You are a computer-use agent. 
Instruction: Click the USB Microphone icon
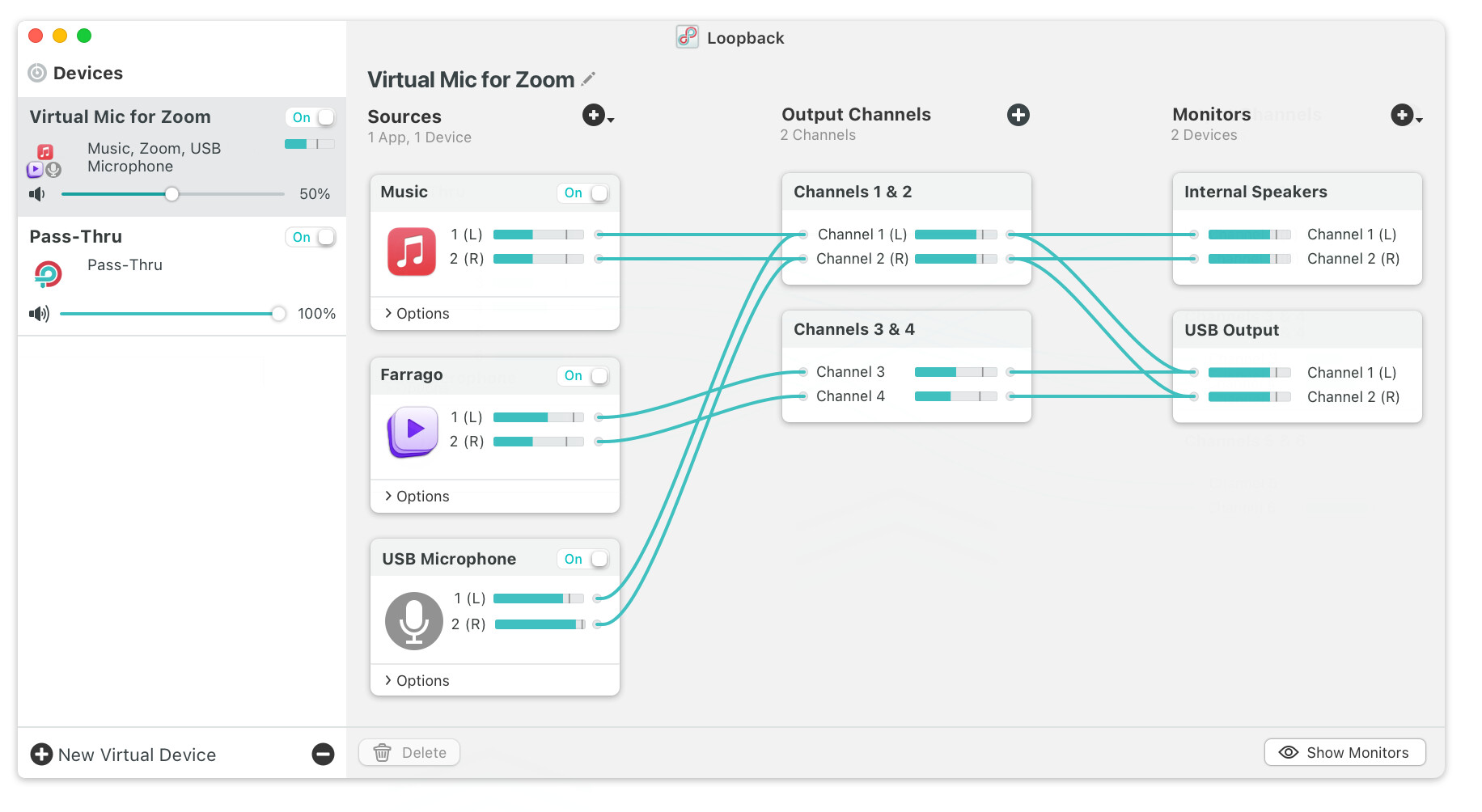413,621
